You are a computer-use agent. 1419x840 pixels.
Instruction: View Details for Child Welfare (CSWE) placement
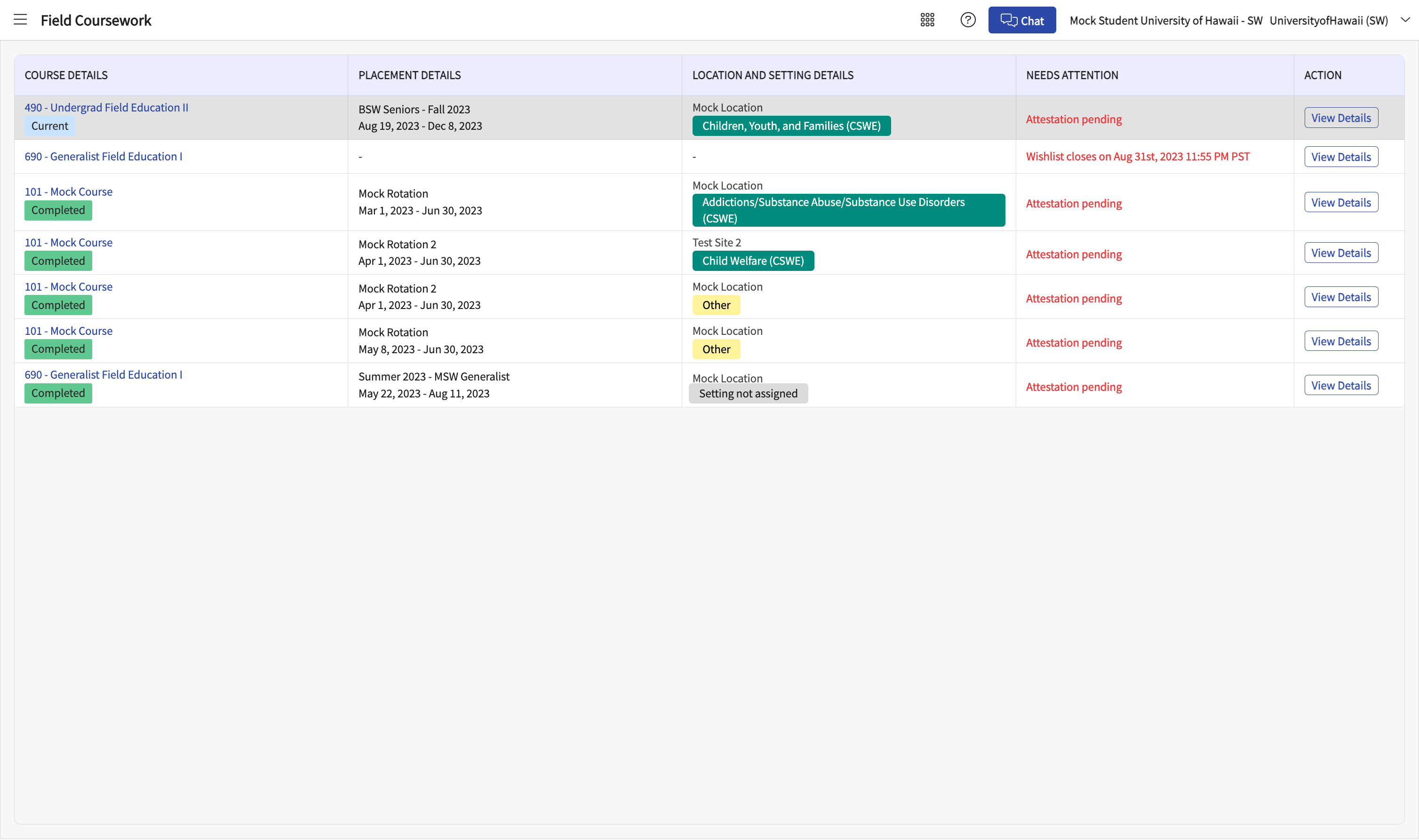point(1340,253)
